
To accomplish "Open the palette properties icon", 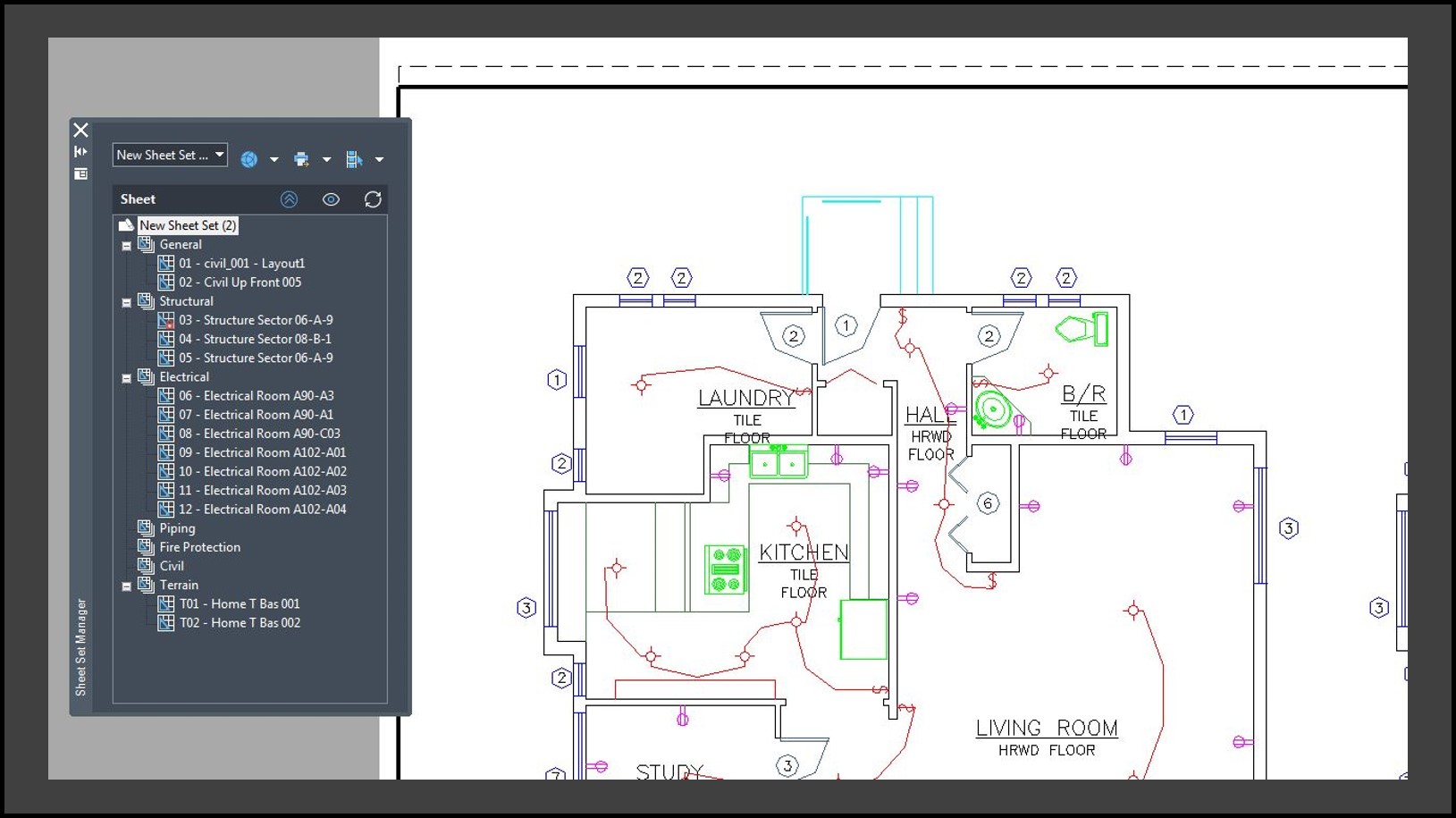I will point(80,173).
